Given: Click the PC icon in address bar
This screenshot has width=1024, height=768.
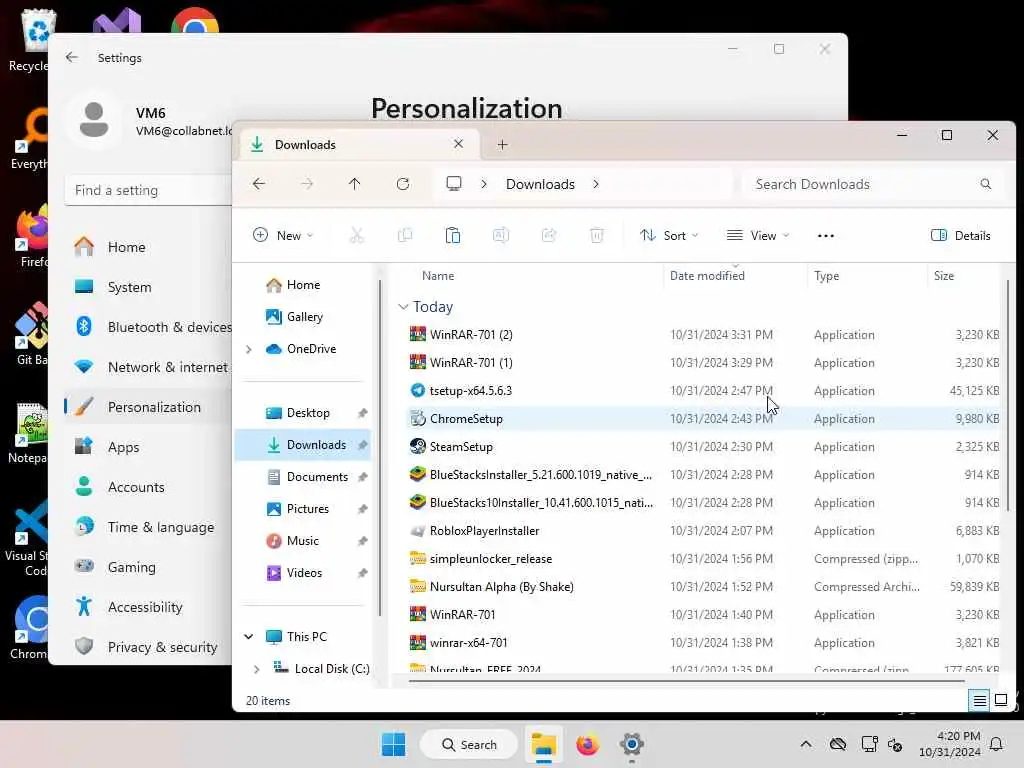Looking at the screenshot, I should tap(454, 184).
